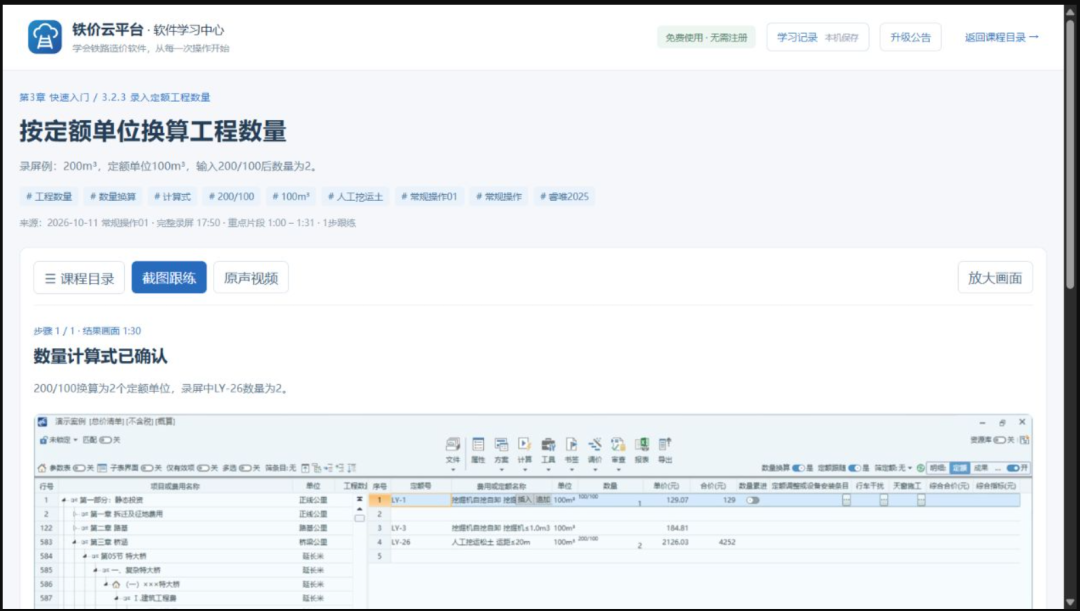Click the 工具 toolbox toolbar icon
The width and height of the screenshot is (1080, 611).
pos(548,444)
